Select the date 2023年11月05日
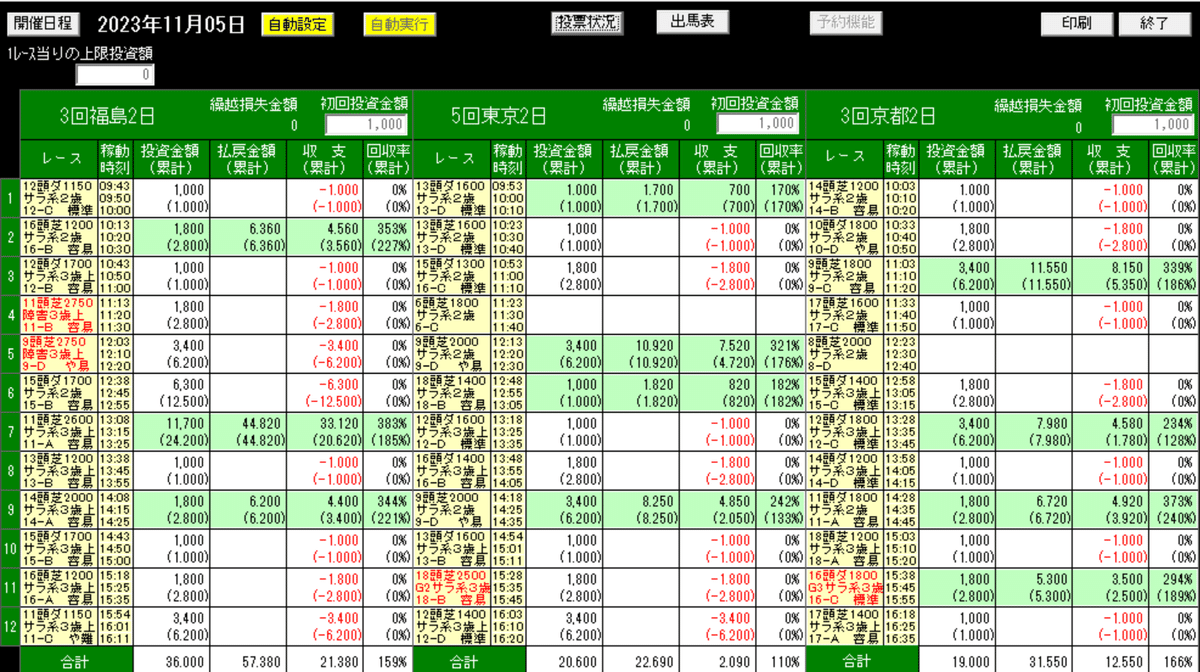Viewport: 1200px width, 672px height. pyautogui.click(x=171, y=24)
